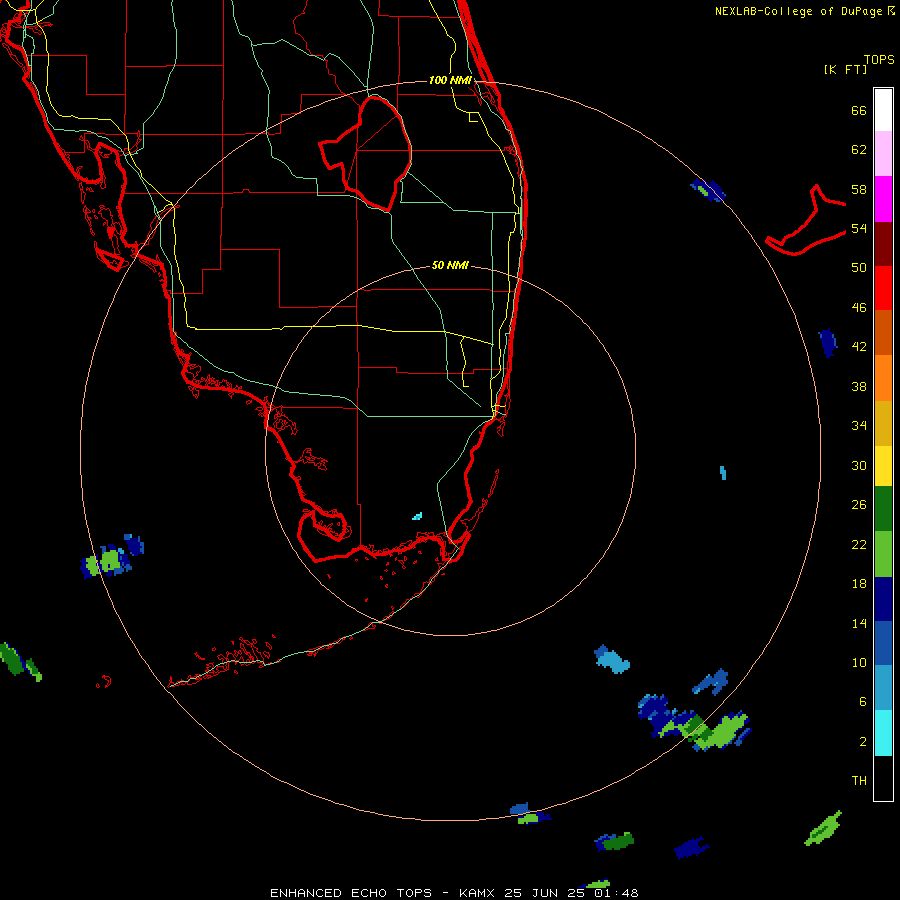Click the bright orange 38 kft swatch

coord(883,378)
